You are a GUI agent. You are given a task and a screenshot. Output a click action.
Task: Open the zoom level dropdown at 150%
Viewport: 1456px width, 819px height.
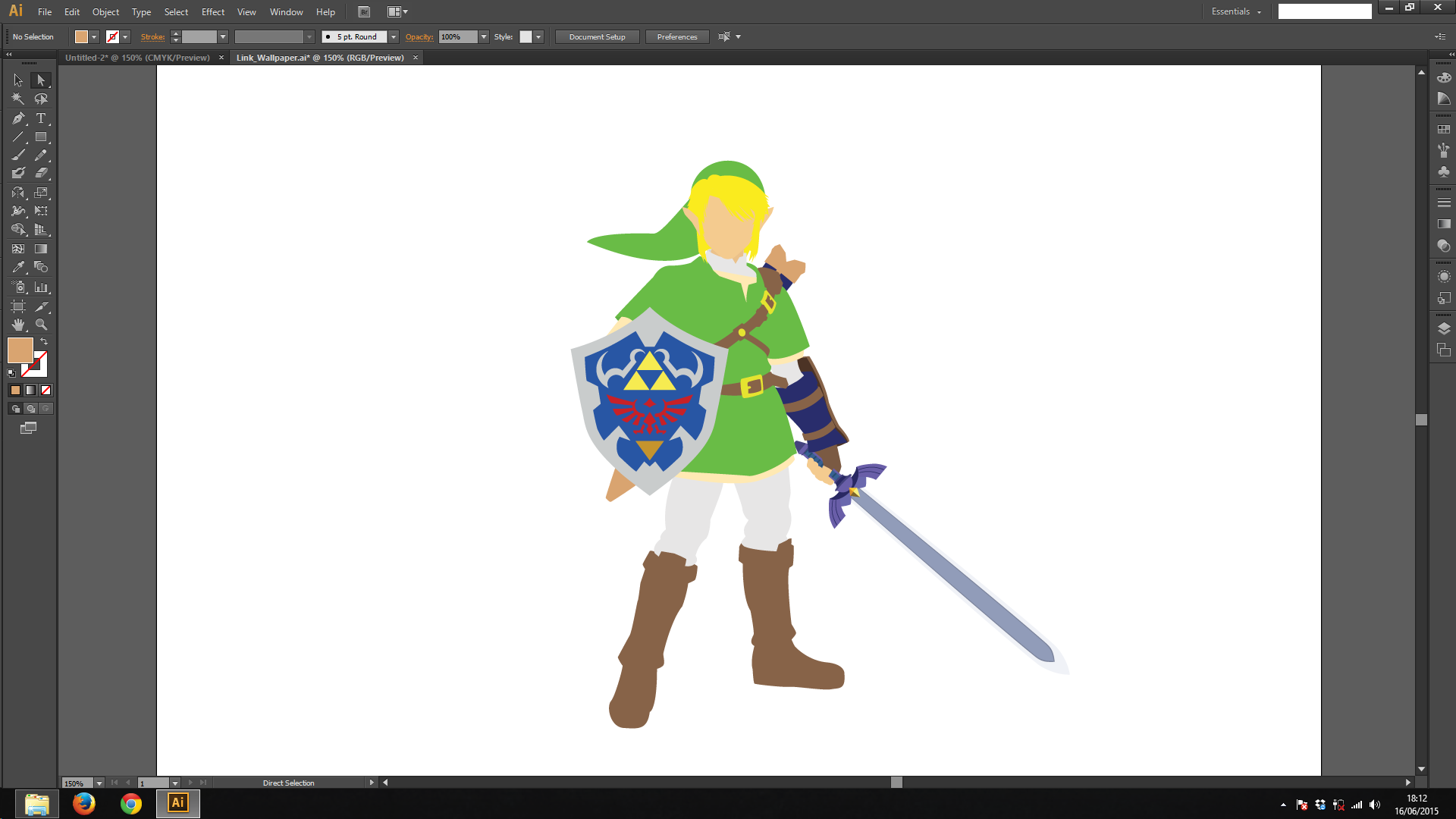click(x=99, y=783)
